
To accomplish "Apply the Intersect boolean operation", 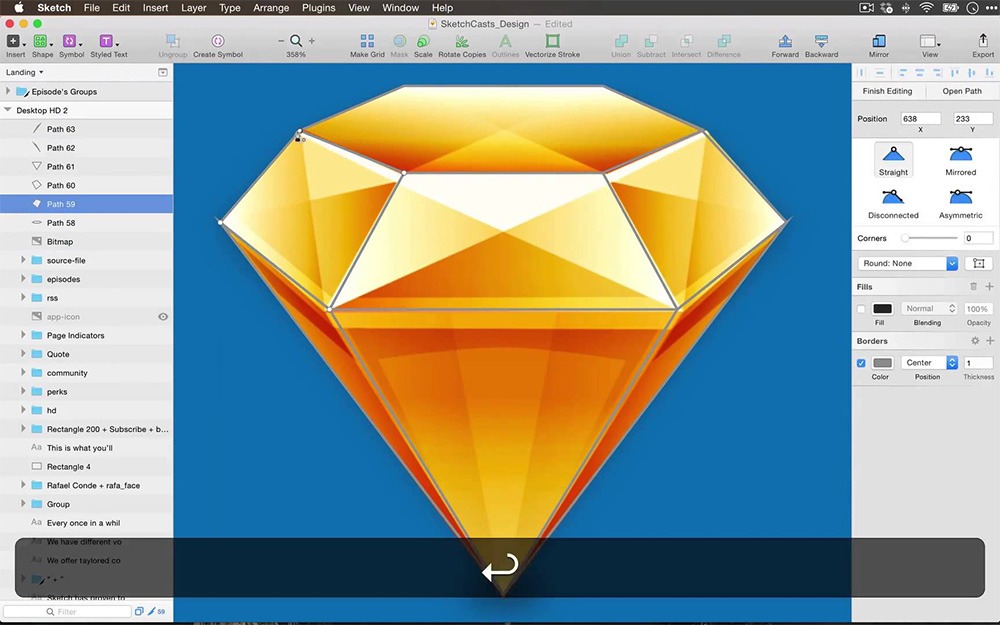I will coord(686,41).
